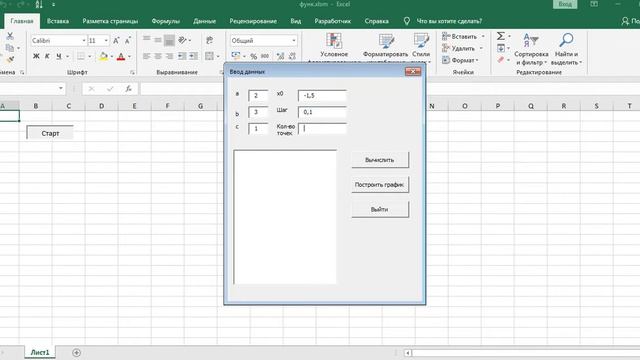Switch to the Данные ribbon tab

tap(204, 21)
